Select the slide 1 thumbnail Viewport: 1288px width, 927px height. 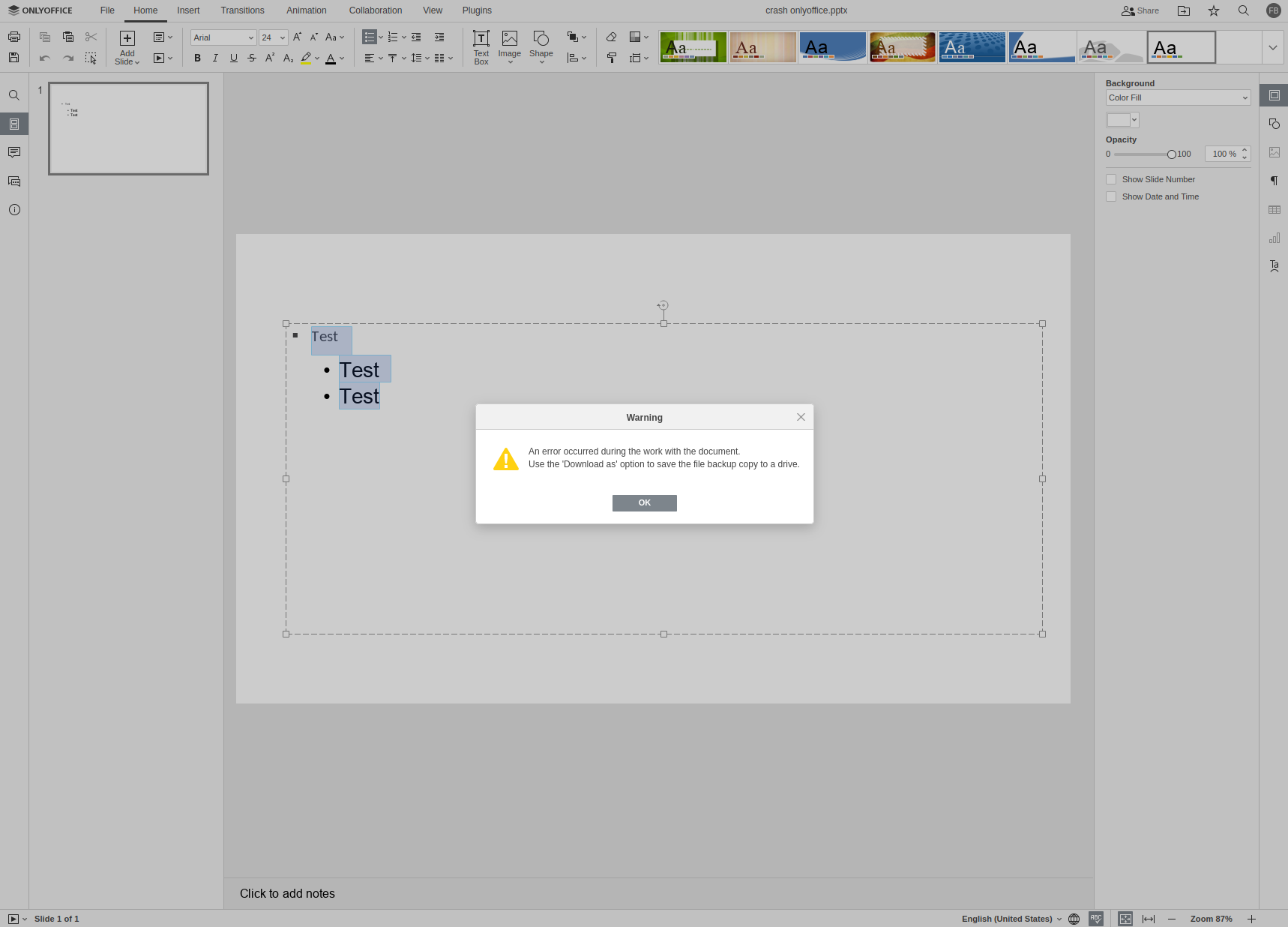pyautogui.click(x=127, y=128)
